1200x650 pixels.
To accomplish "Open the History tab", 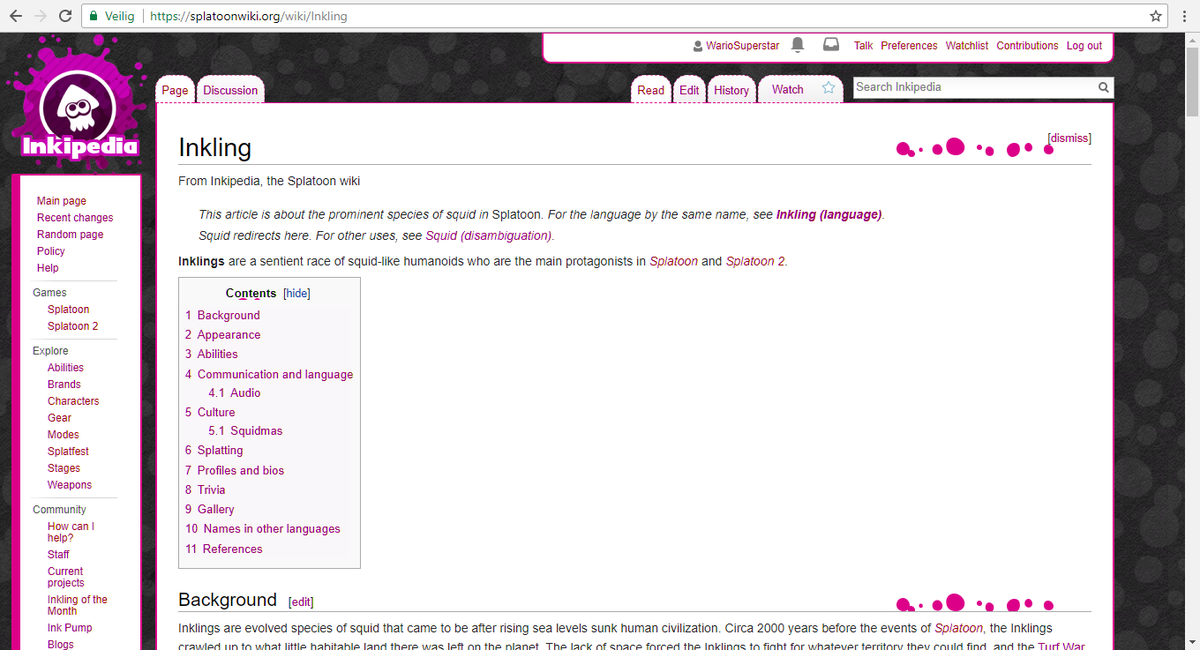I will coord(732,89).
